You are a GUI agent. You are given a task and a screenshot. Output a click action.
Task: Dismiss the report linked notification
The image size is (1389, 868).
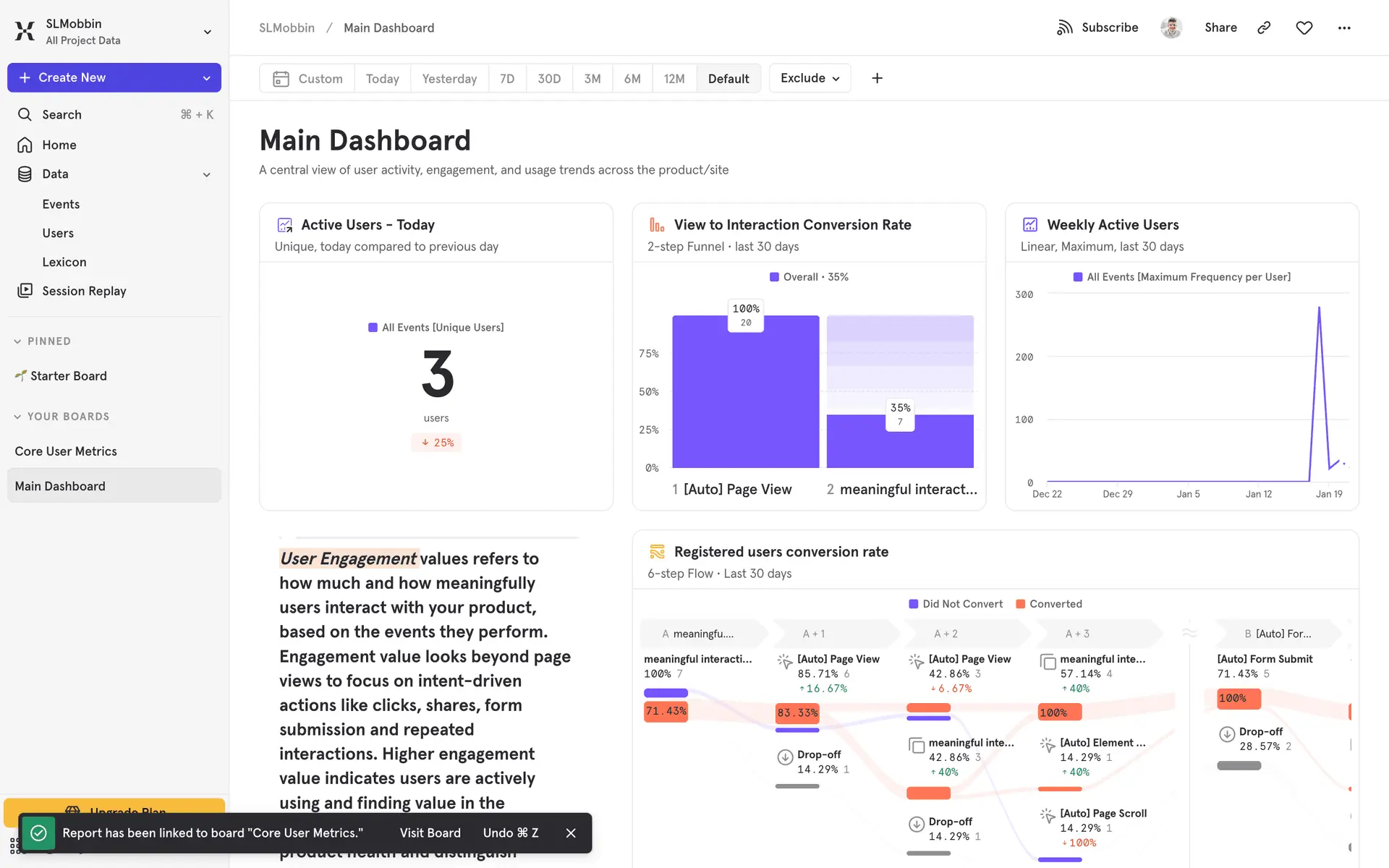point(571,833)
